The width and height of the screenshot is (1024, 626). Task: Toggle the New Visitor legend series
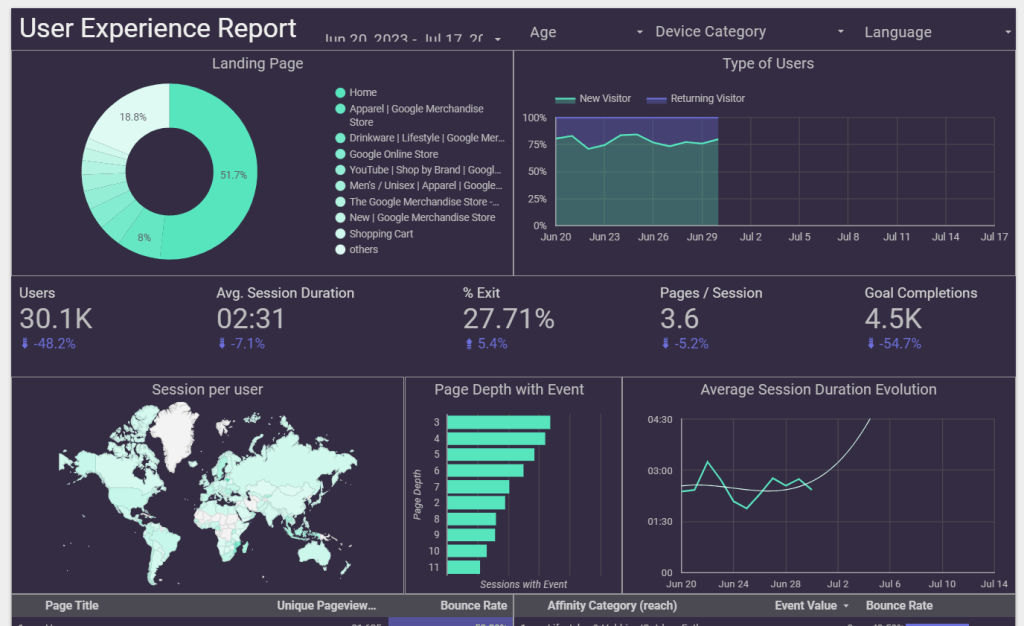[594, 99]
